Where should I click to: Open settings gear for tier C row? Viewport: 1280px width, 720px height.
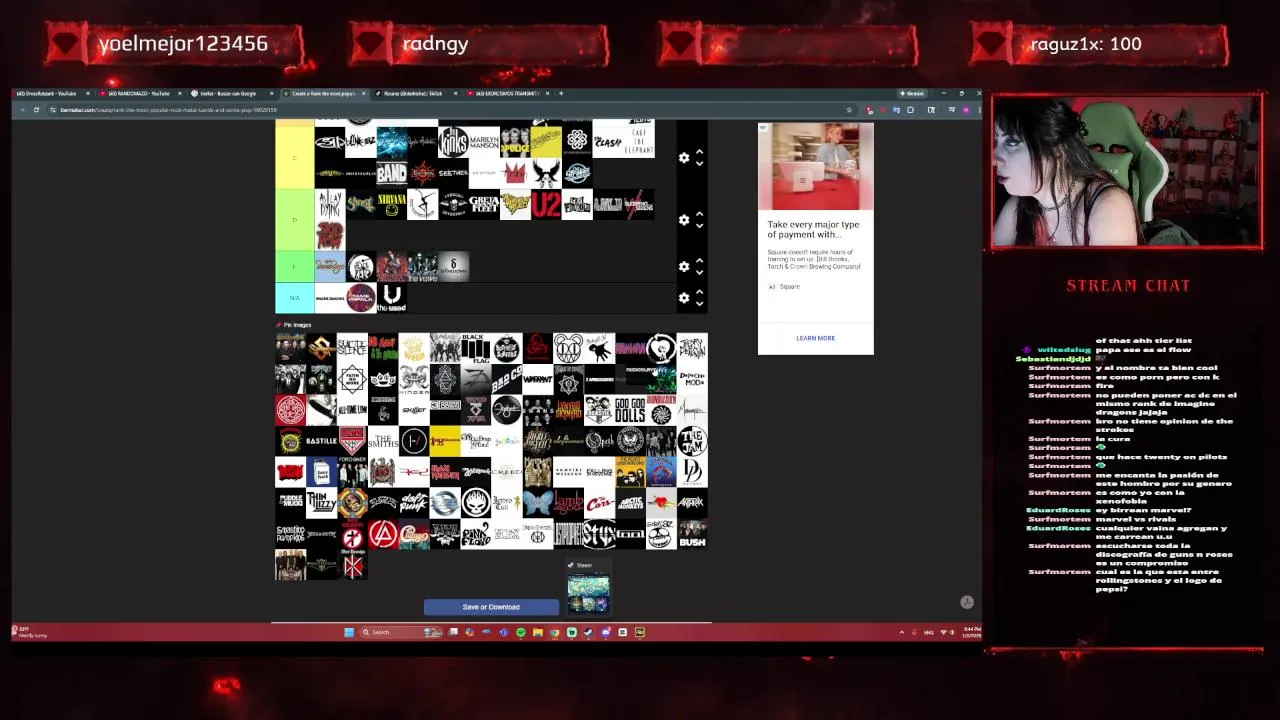[684, 157]
